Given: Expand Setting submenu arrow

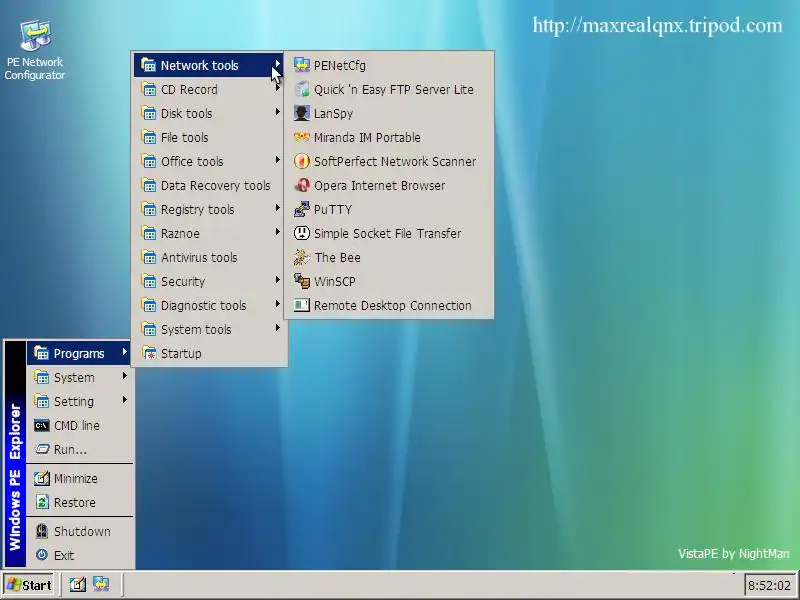Looking at the screenshot, I should (x=124, y=399).
